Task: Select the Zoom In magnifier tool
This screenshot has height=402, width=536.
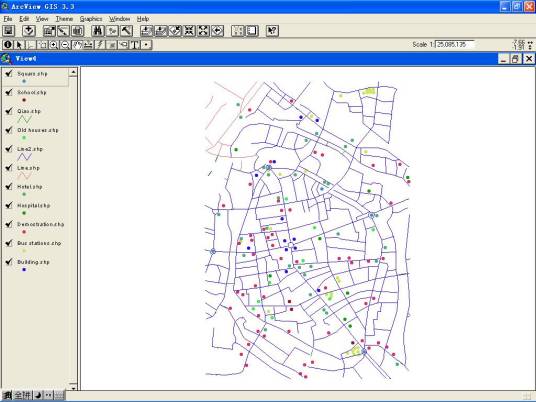Action: coord(54,45)
